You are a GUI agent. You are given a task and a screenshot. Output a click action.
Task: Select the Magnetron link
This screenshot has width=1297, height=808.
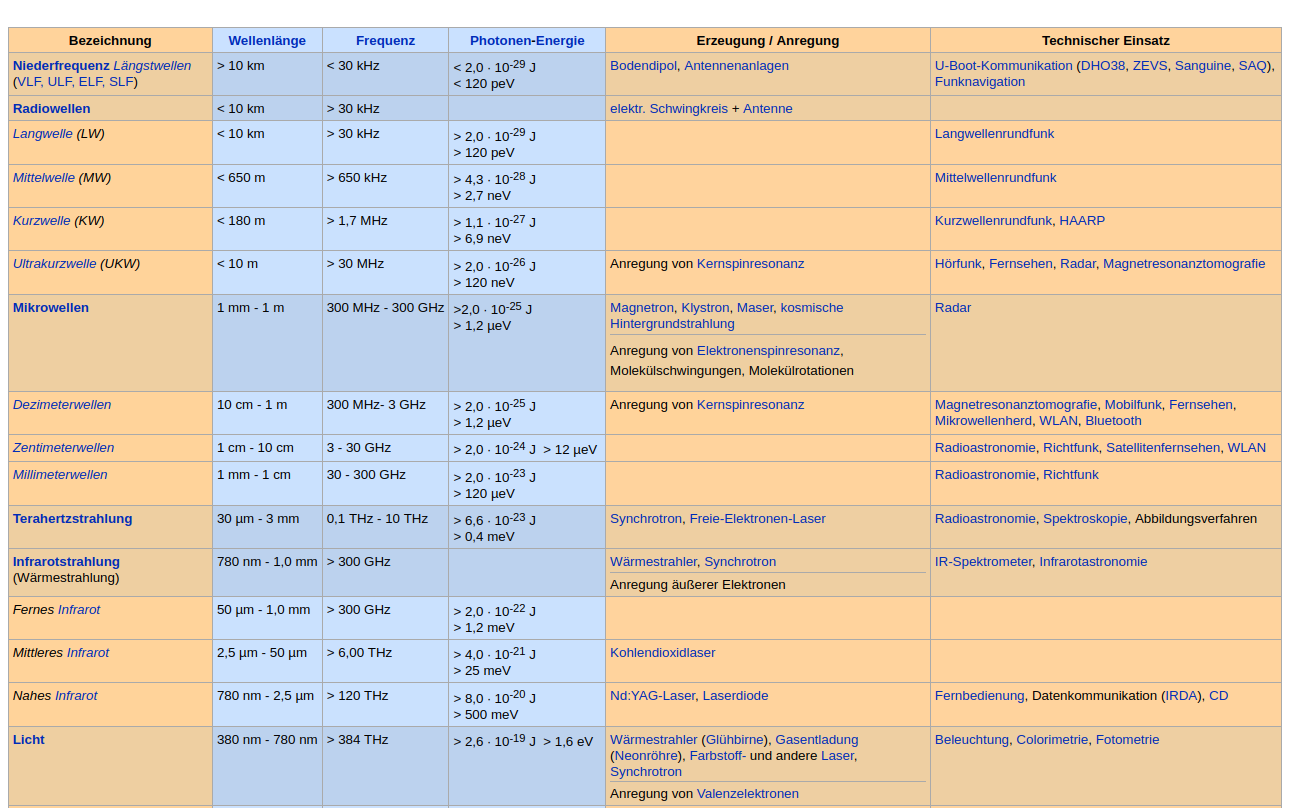click(642, 308)
